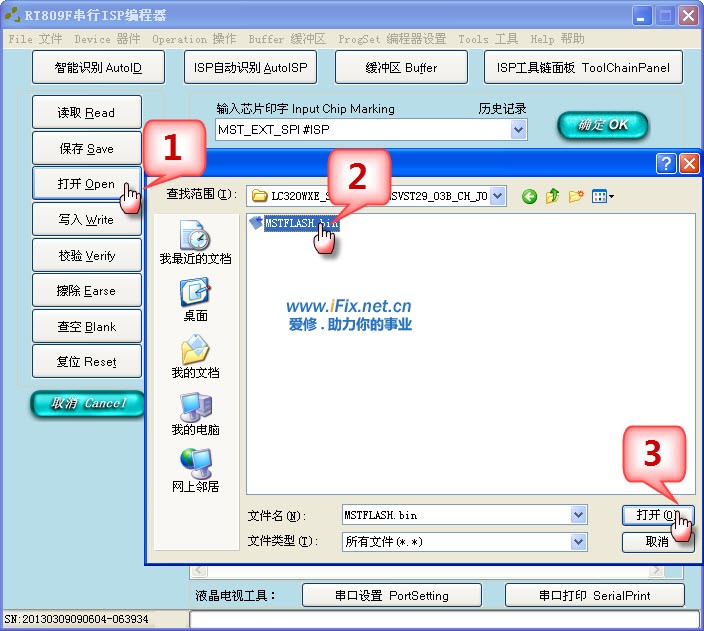
Task: Go up one folder level icon
Action: (x=552, y=196)
